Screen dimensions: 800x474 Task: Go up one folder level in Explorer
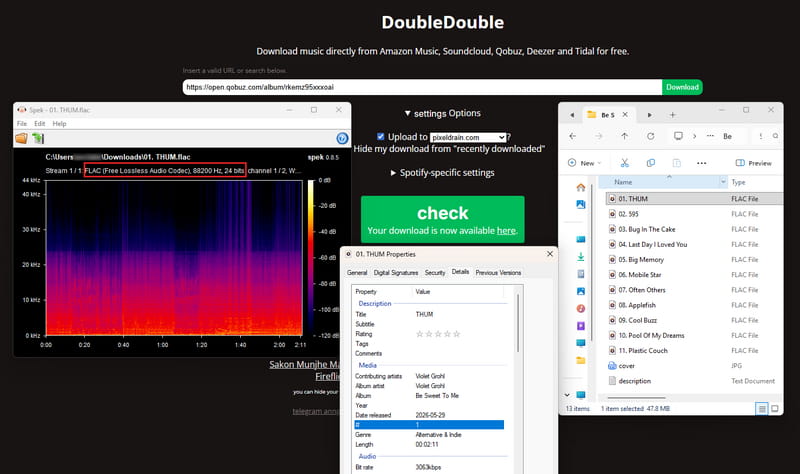click(x=624, y=136)
